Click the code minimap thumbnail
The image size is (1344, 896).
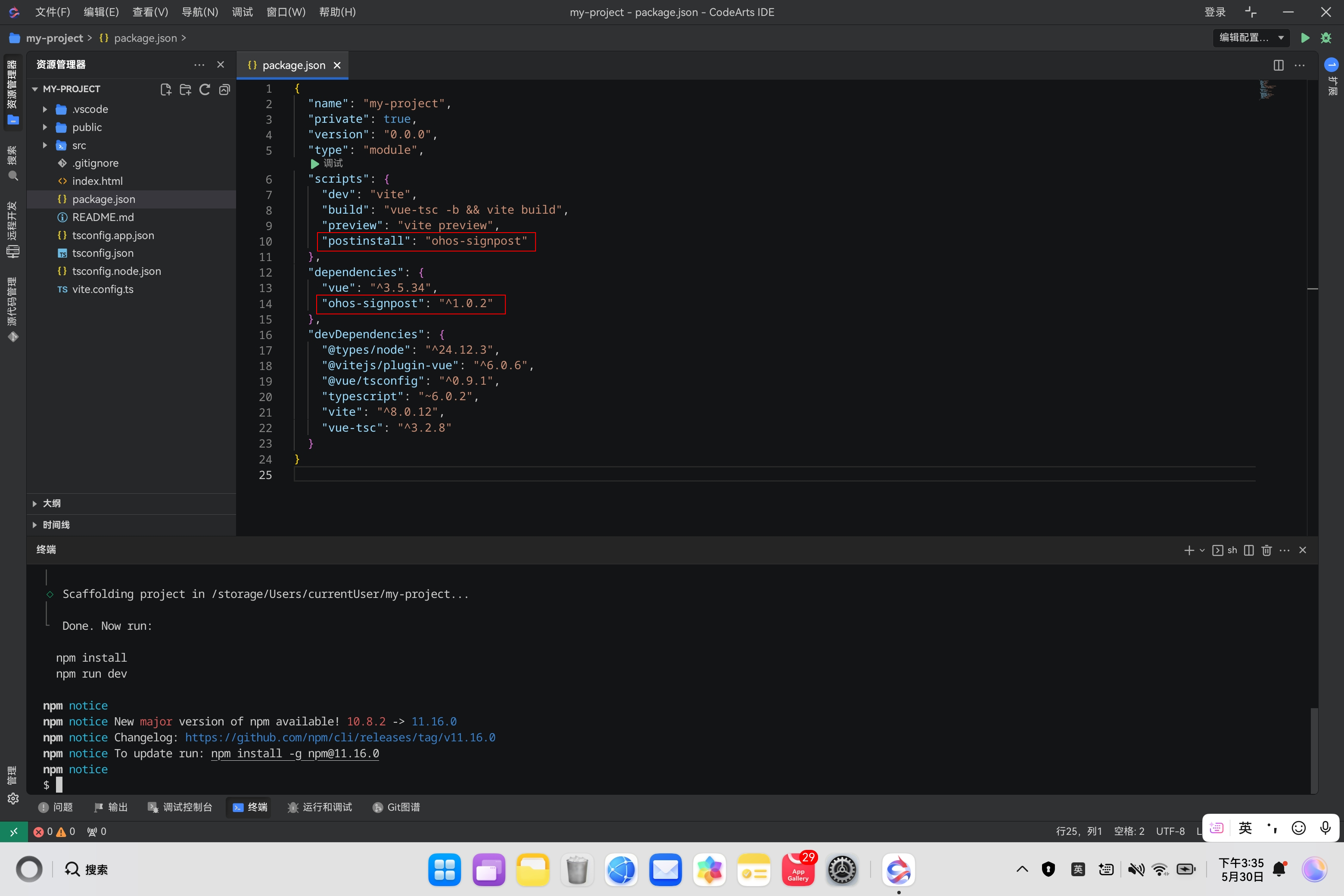point(1267,90)
